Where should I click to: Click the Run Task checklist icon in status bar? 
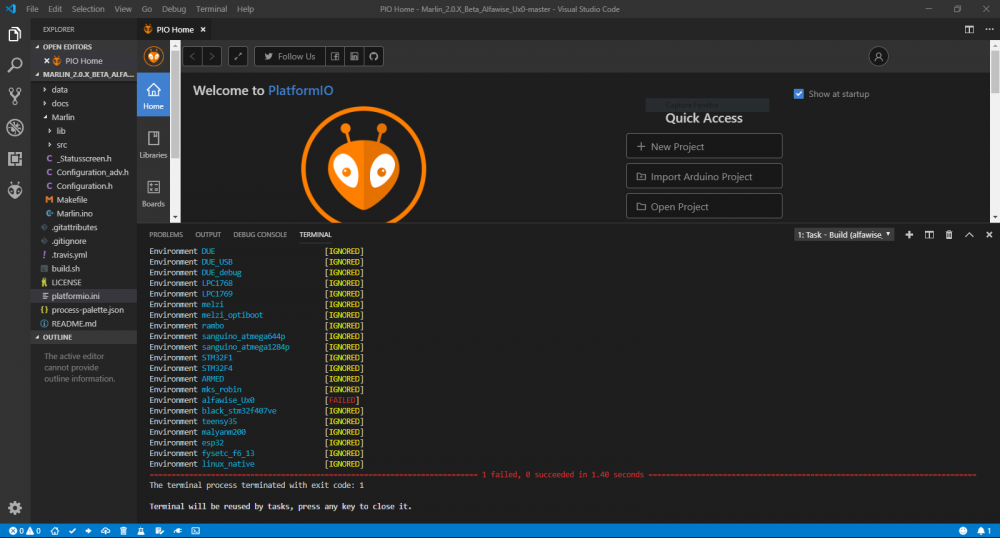pos(159,531)
